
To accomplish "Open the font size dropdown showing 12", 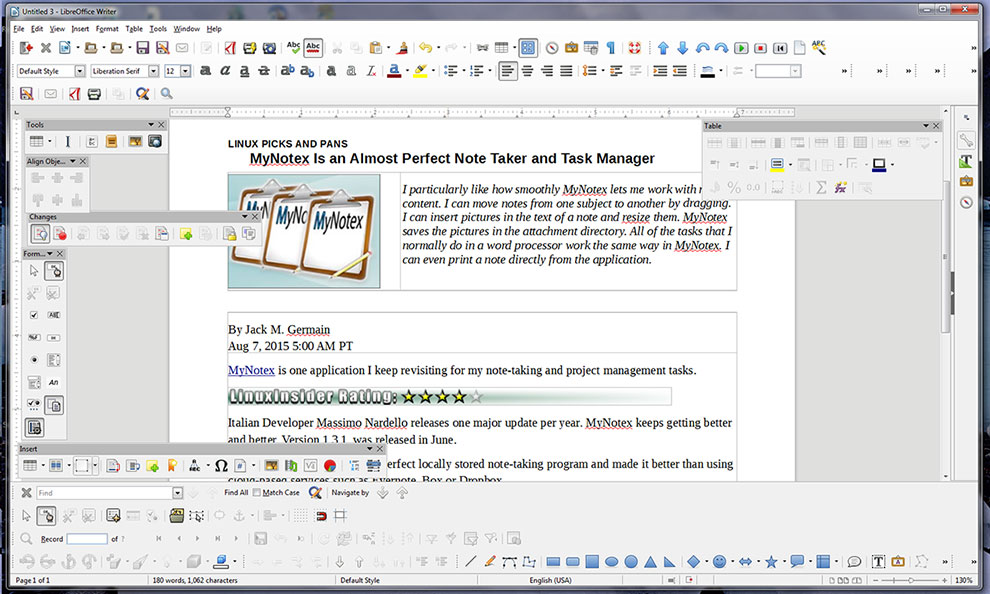I will (x=186, y=71).
